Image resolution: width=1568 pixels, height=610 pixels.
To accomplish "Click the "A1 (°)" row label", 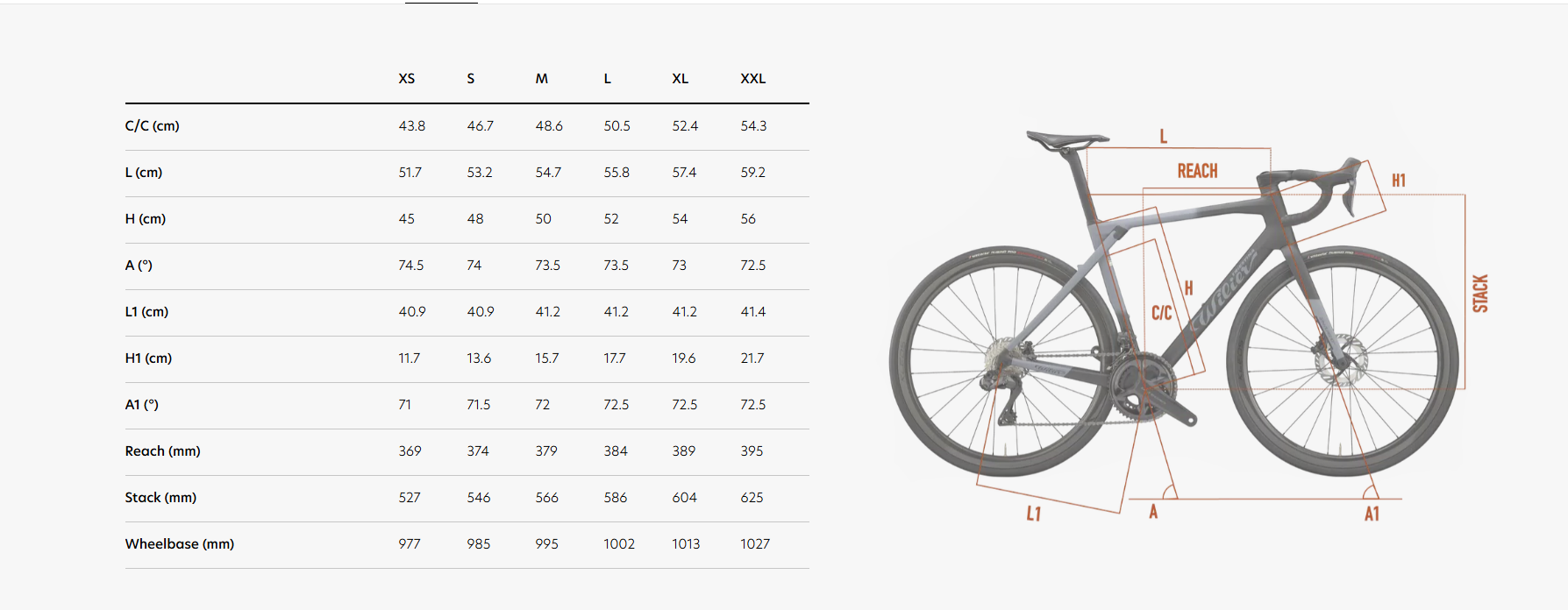I will pyautogui.click(x=141, y=405).
